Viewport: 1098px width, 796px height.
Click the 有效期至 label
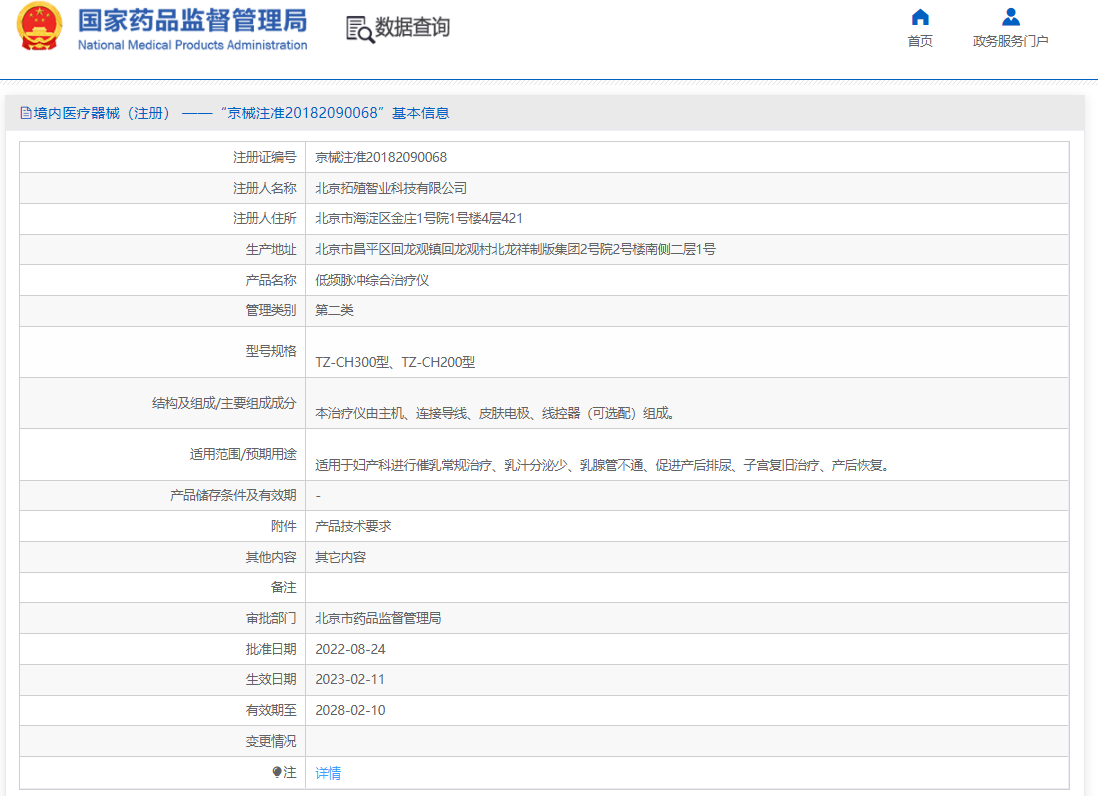pos(271,710)
